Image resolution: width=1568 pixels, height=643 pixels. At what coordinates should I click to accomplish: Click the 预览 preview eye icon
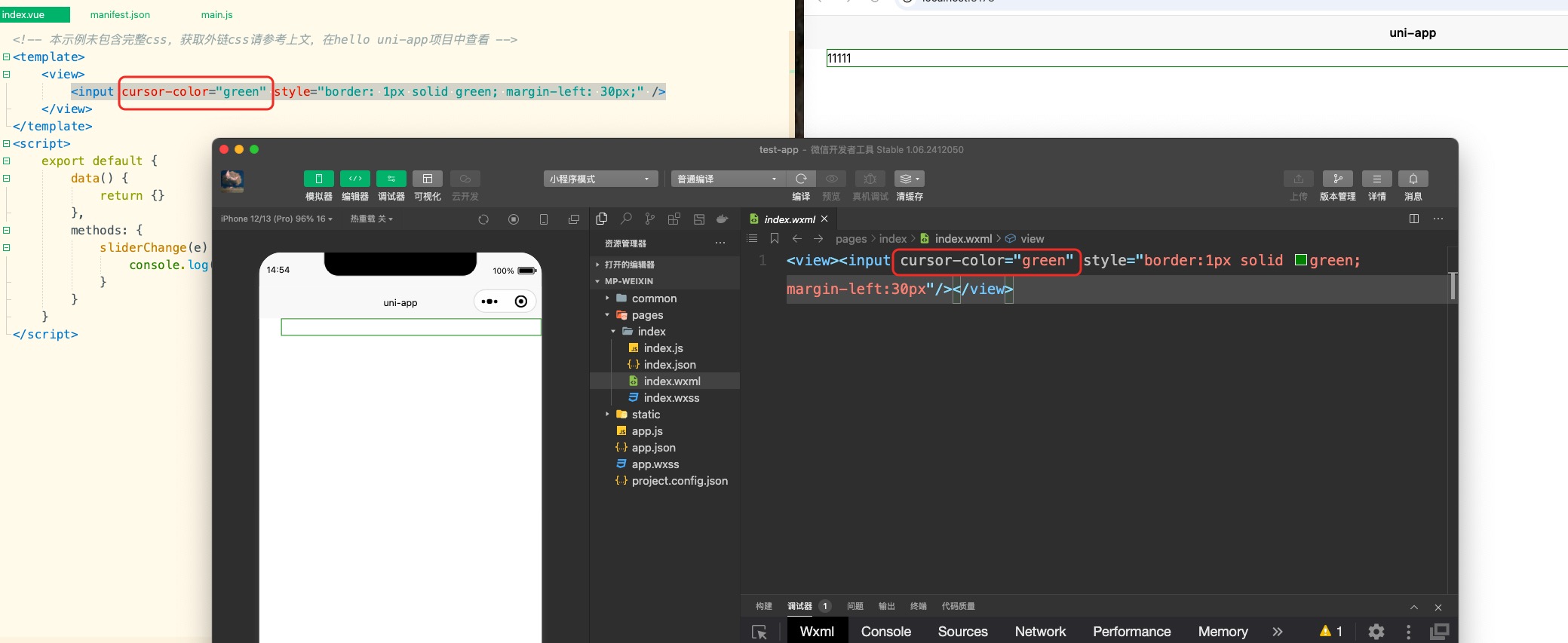click(x=831, y=179)
